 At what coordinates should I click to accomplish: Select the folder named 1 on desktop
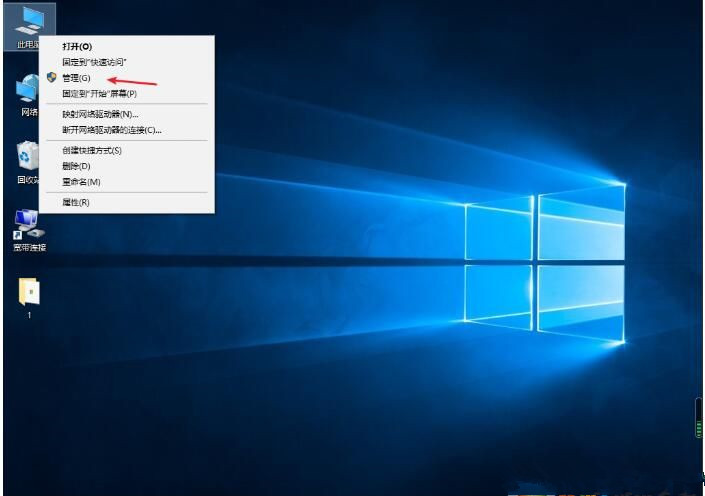point(29,291)
